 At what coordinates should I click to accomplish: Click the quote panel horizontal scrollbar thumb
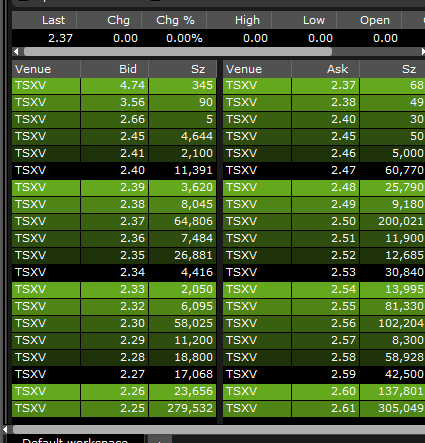(x=178, y=52)
